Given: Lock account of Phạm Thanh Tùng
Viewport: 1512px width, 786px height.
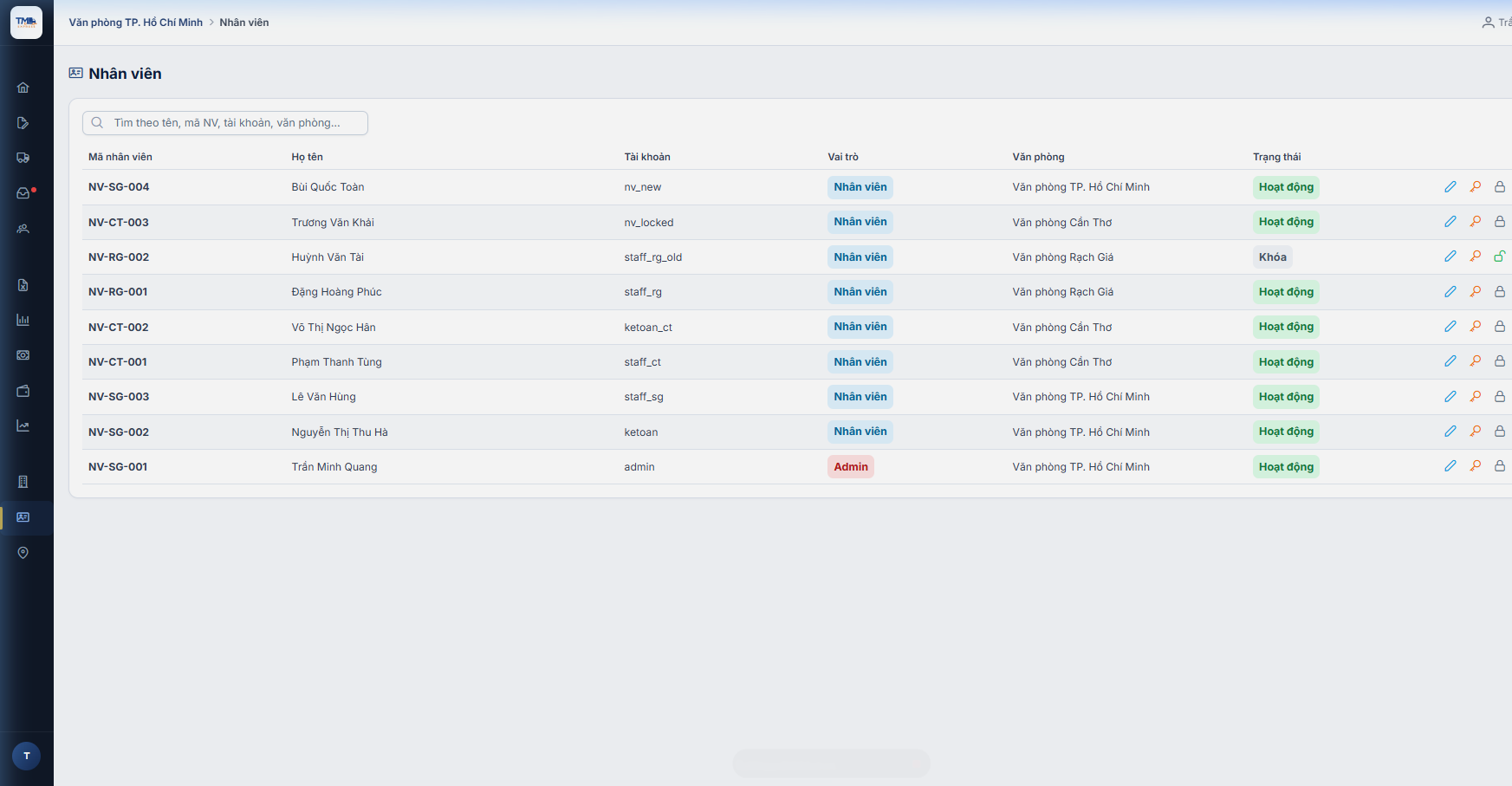Looking at the screenshot, I should coord(1500,361).
